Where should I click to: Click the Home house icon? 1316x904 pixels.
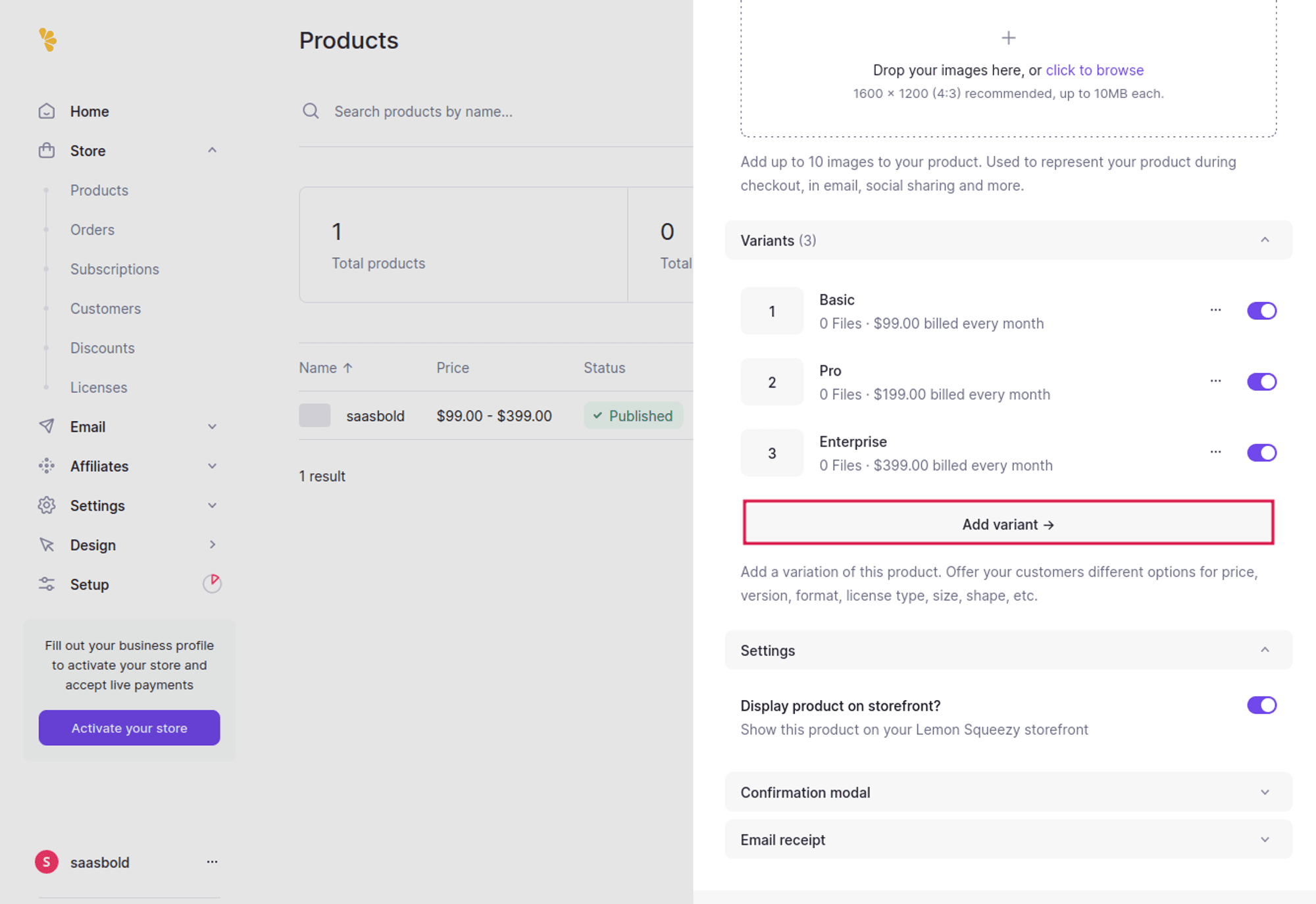click(x=47, y=111)
